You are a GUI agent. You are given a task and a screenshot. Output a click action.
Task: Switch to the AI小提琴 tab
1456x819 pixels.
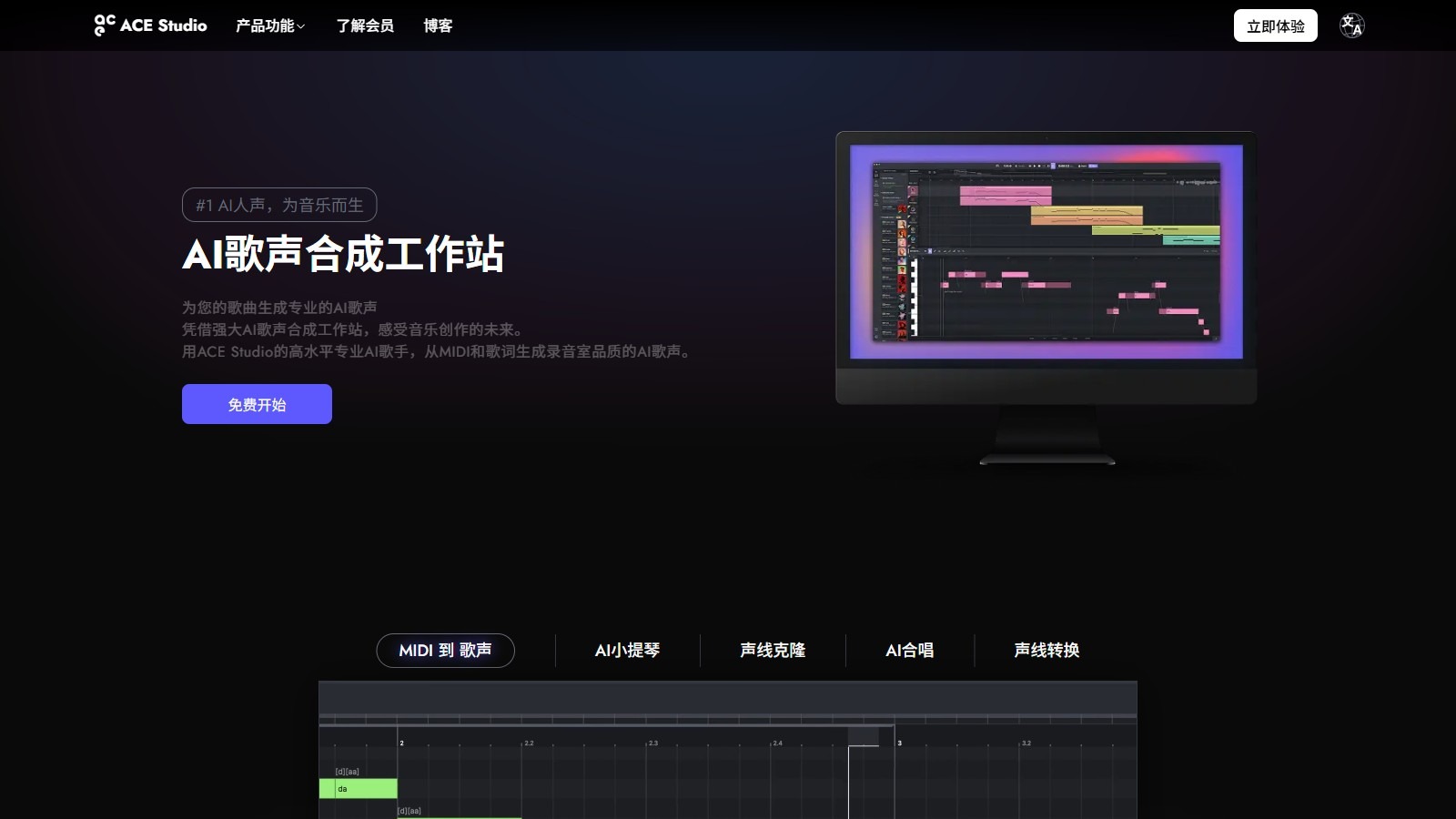(x=628, y=650)
